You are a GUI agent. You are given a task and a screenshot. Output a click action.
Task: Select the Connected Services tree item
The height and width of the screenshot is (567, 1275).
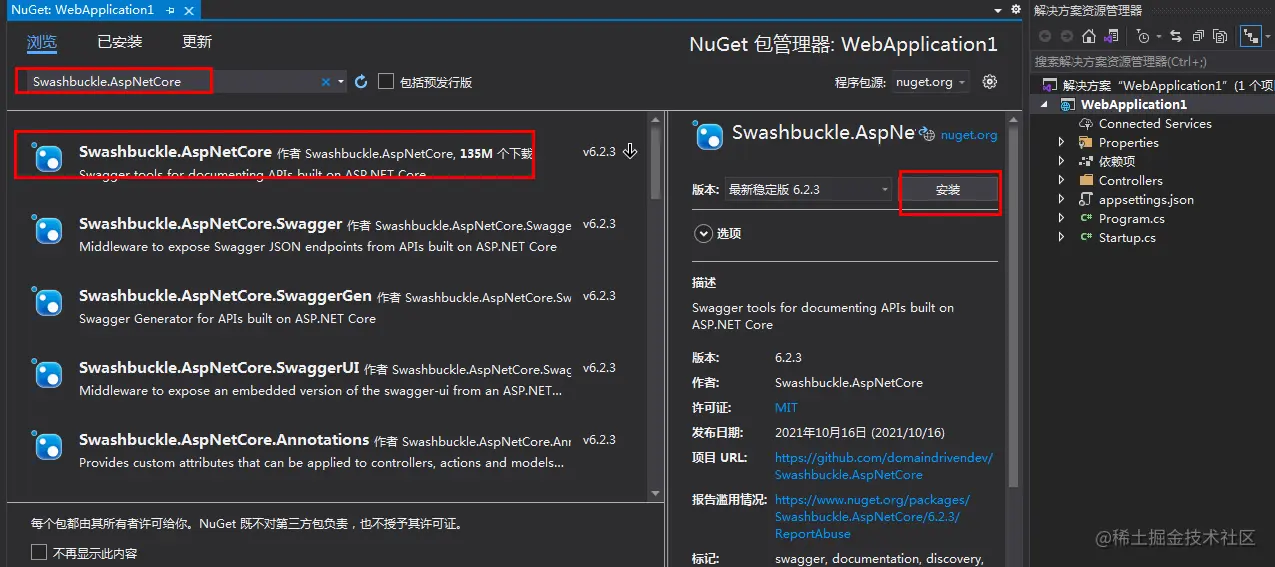click(x=1155, y=124)
